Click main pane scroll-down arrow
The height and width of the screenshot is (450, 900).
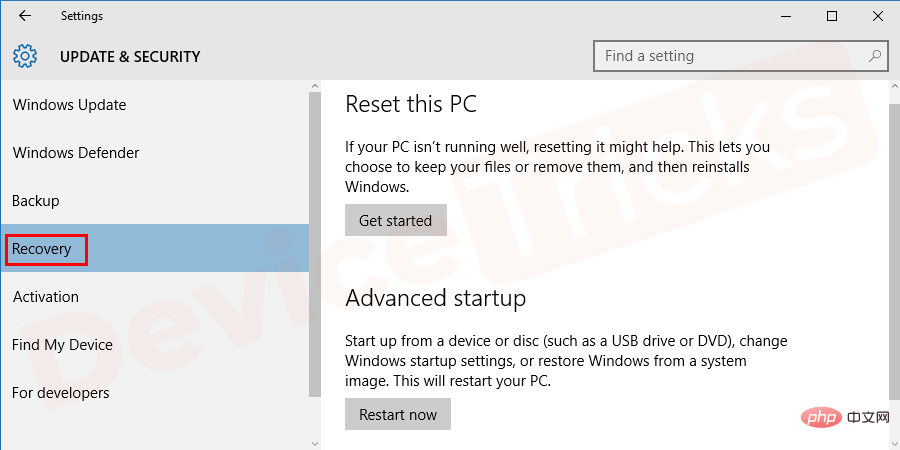pos(894,443)
